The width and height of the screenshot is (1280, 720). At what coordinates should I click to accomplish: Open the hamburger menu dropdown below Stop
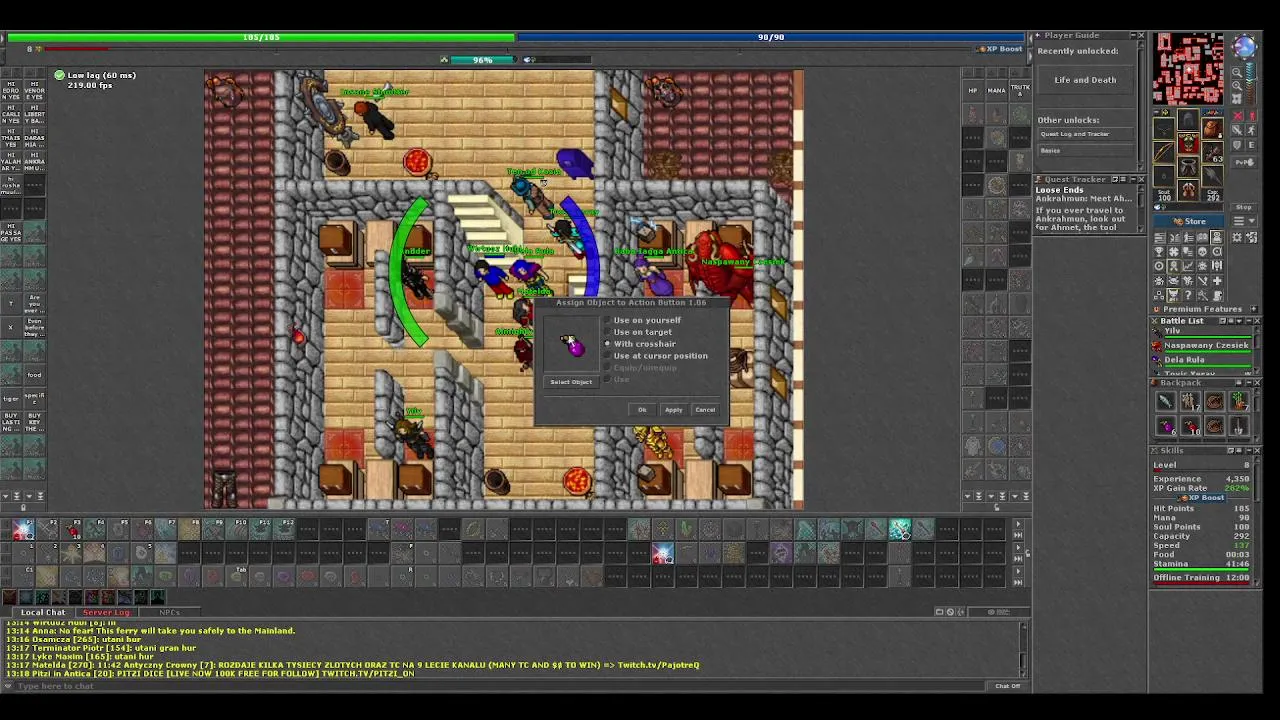pos(1244,221)
